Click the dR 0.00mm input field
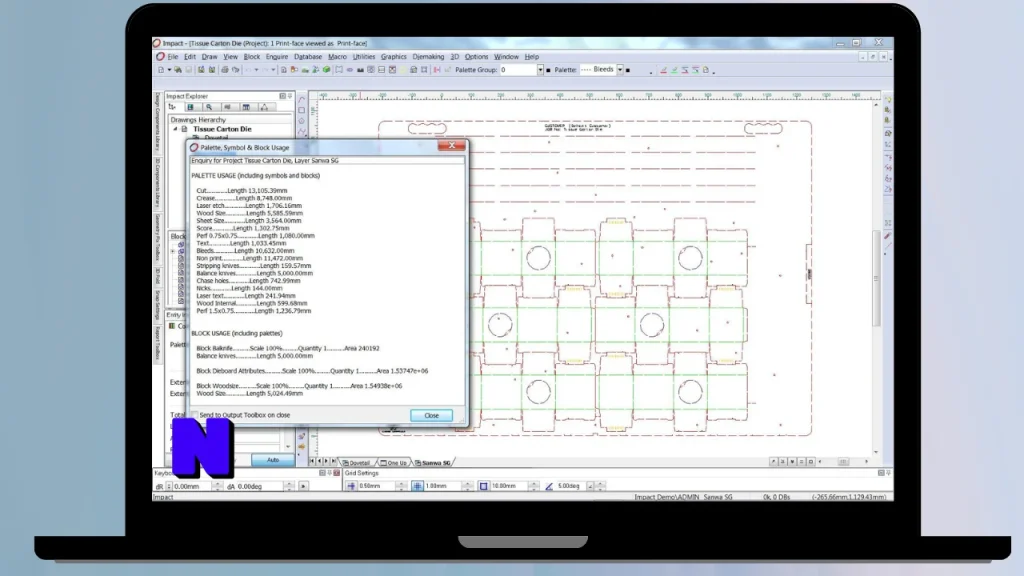The width and height of the screenshot is (1024, 576). (193, 486)
